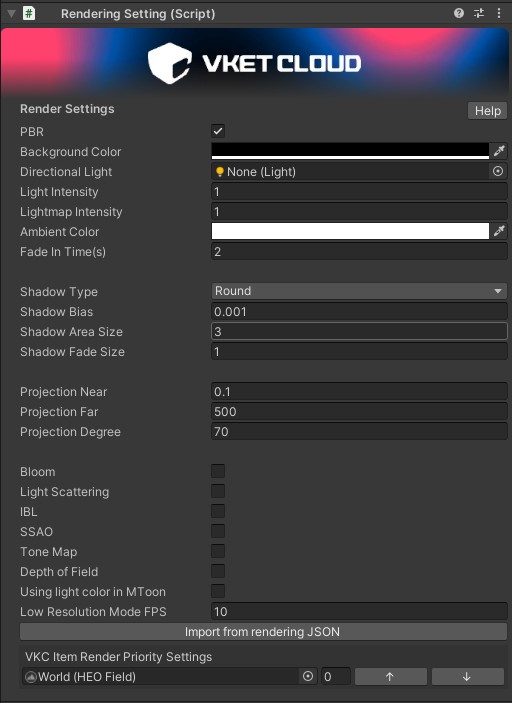Open the Directional Light object picker
This screenshot has height=703, width=512.
pos(498,171)
